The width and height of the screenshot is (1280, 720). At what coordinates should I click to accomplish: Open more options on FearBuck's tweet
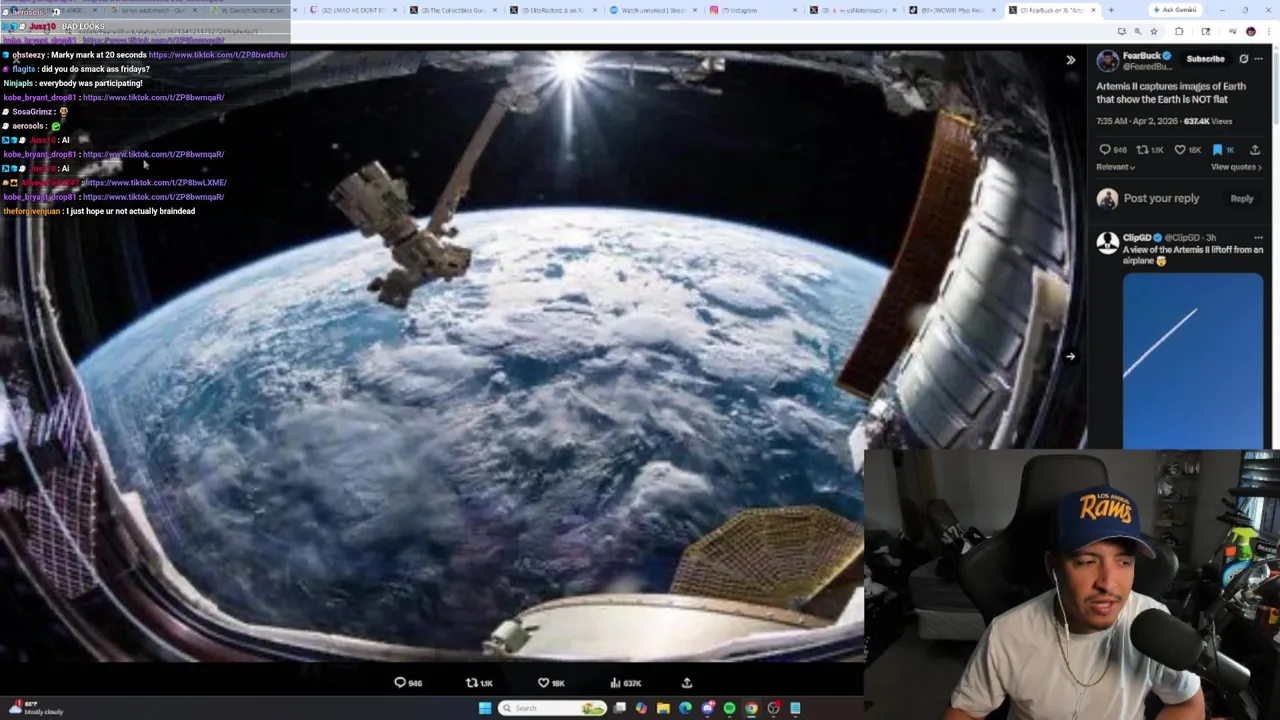1259,59
